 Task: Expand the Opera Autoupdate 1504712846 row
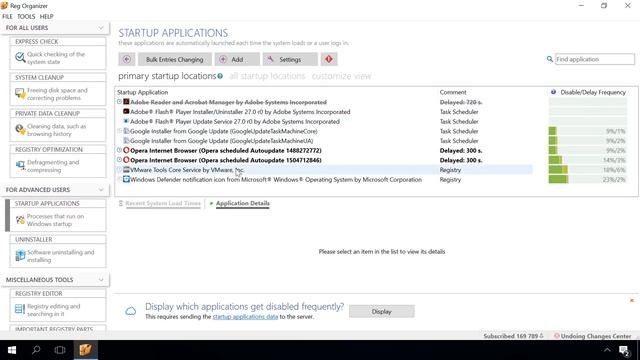tap(119, 160)
